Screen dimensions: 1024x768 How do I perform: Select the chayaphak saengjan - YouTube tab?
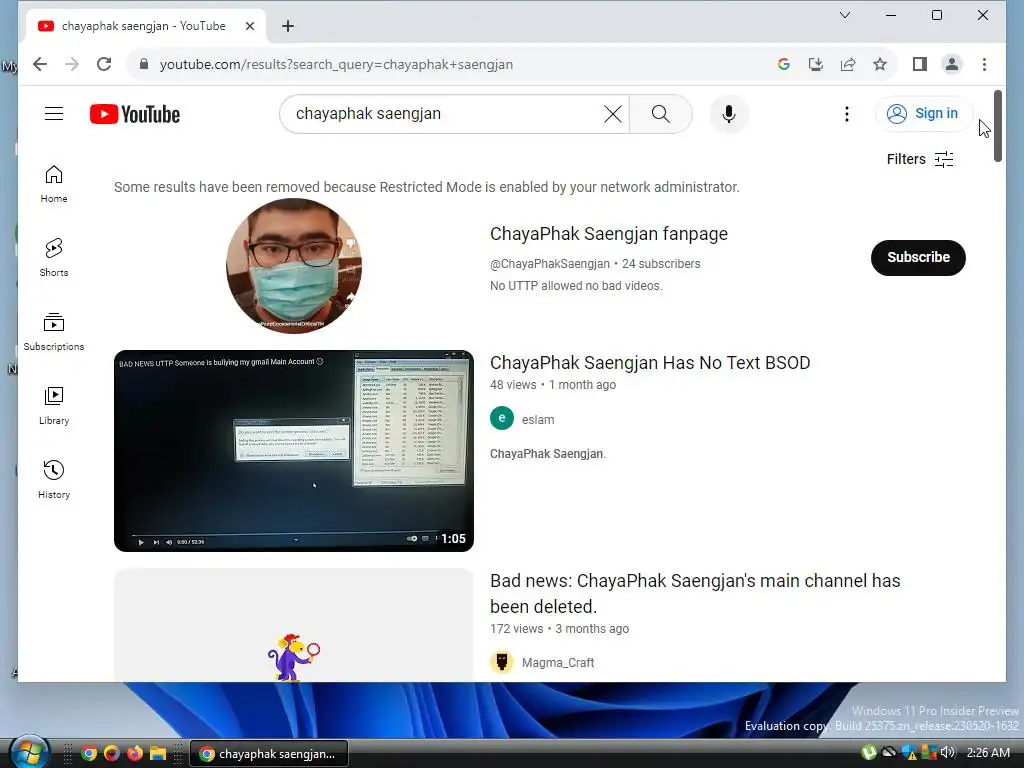click(146, 26)
